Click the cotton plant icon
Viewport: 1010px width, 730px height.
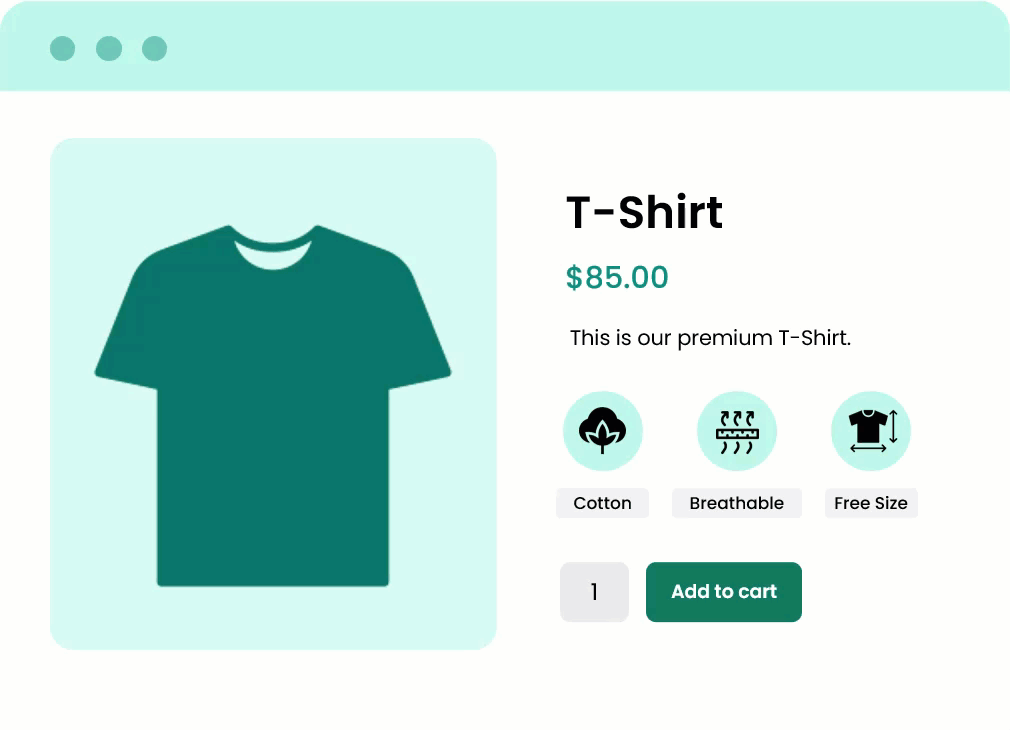pyautogui.click(x=602, y=430)
